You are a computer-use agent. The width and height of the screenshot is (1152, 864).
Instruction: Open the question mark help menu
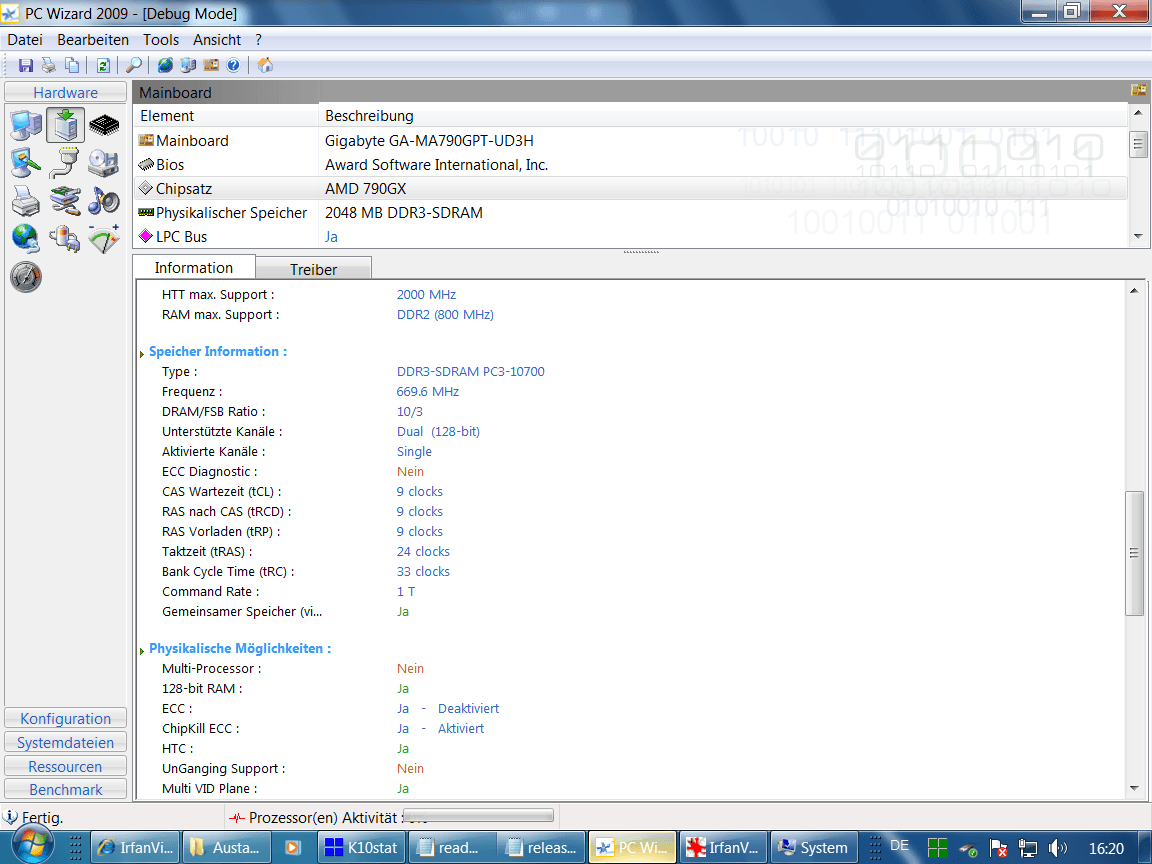pyautogui.click(x=259, y=40)
